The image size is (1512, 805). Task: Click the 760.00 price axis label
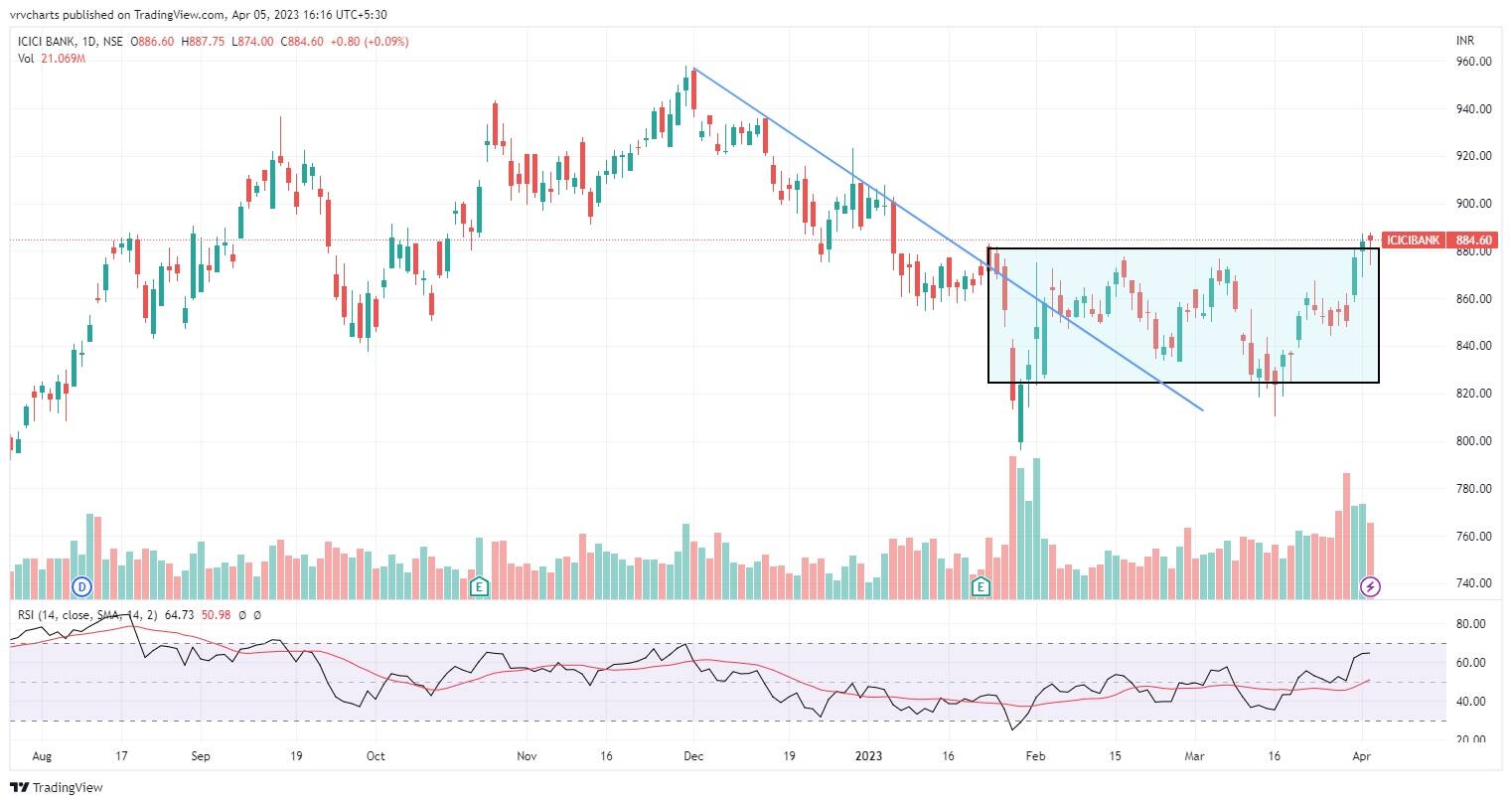pyautogui.click(x=1473, y=537)
